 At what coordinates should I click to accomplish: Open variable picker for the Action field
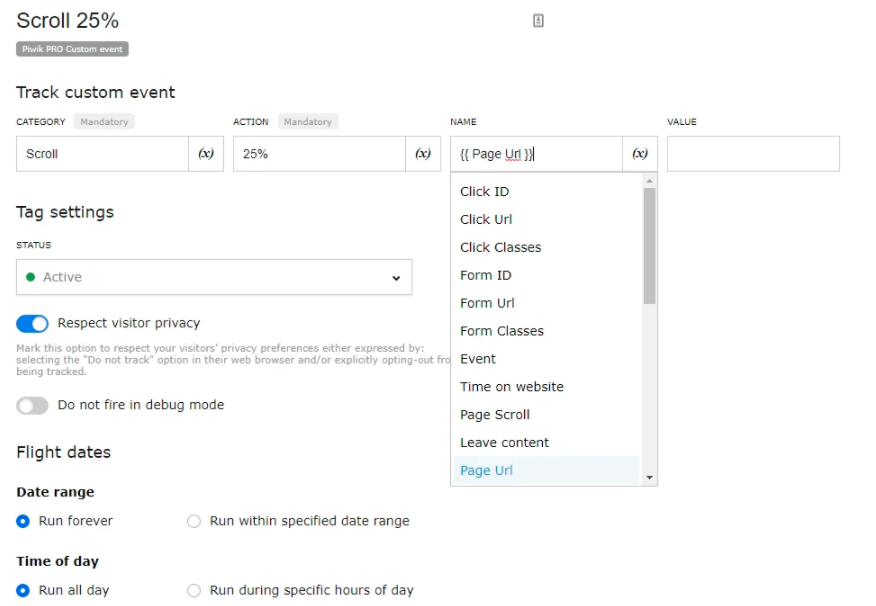pyautogui.click(x=423, y=154)
